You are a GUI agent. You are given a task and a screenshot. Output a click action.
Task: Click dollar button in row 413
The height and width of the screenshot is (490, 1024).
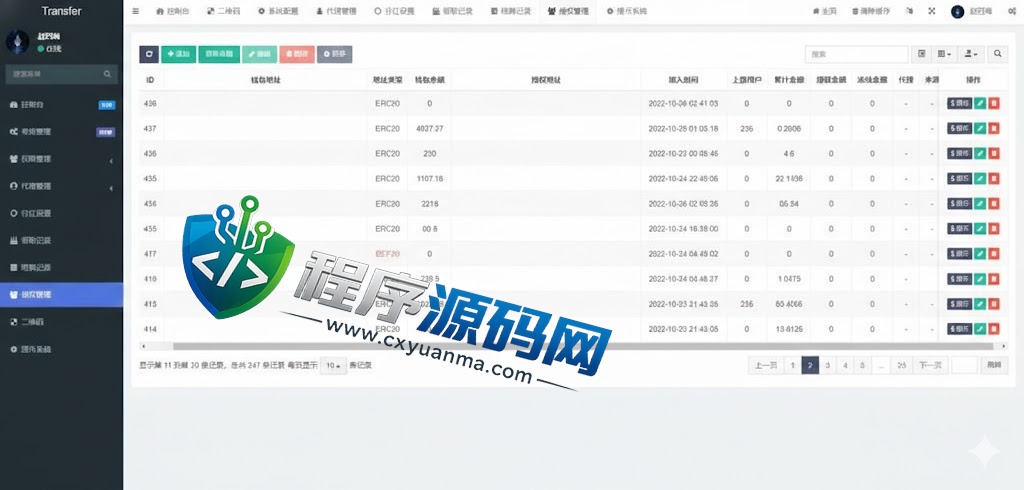coord(959,304)
